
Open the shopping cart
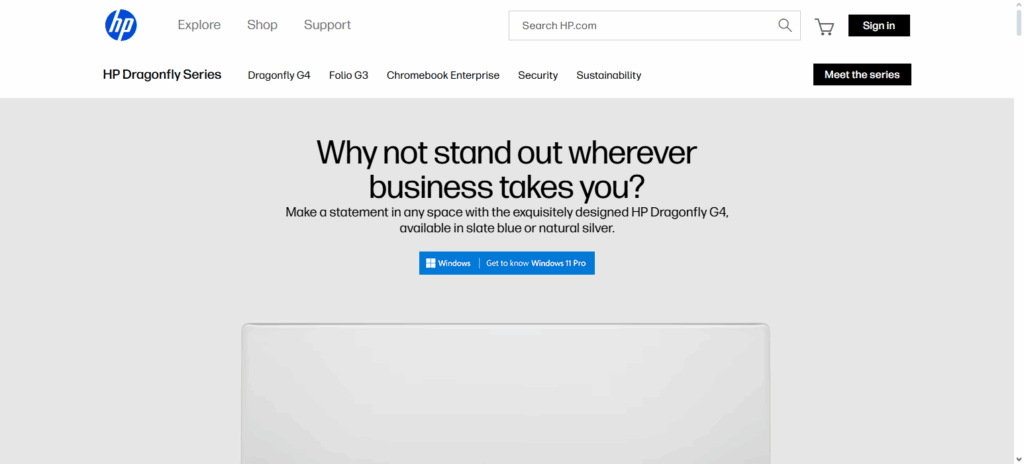click(x=824, y=27)
